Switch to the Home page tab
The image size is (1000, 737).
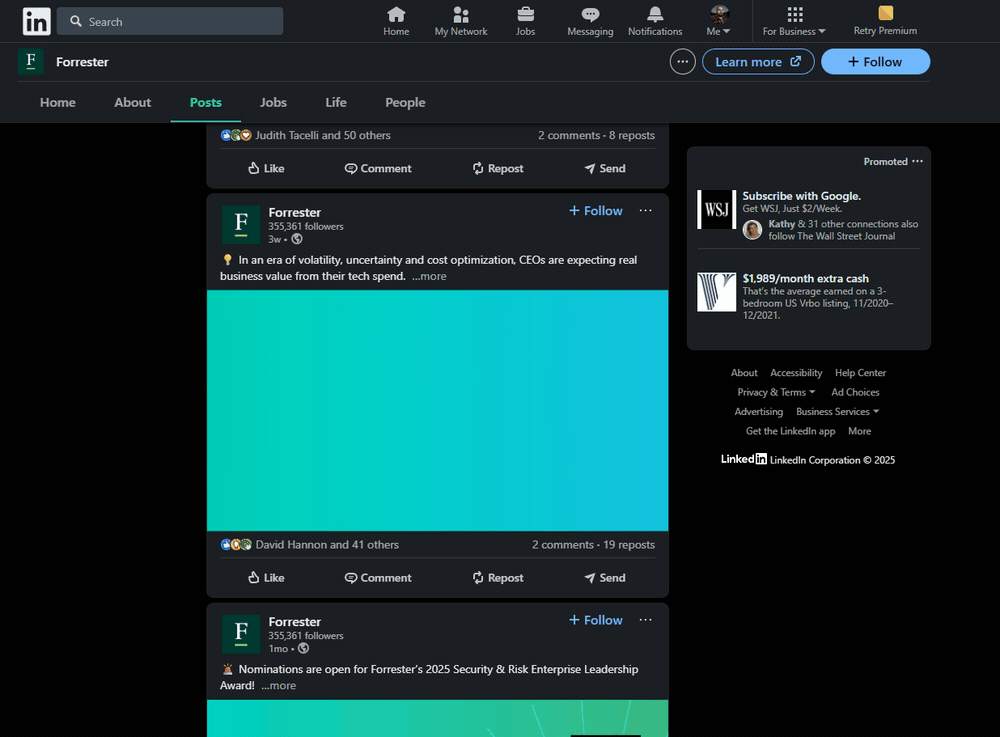click(x=58, y=103)
